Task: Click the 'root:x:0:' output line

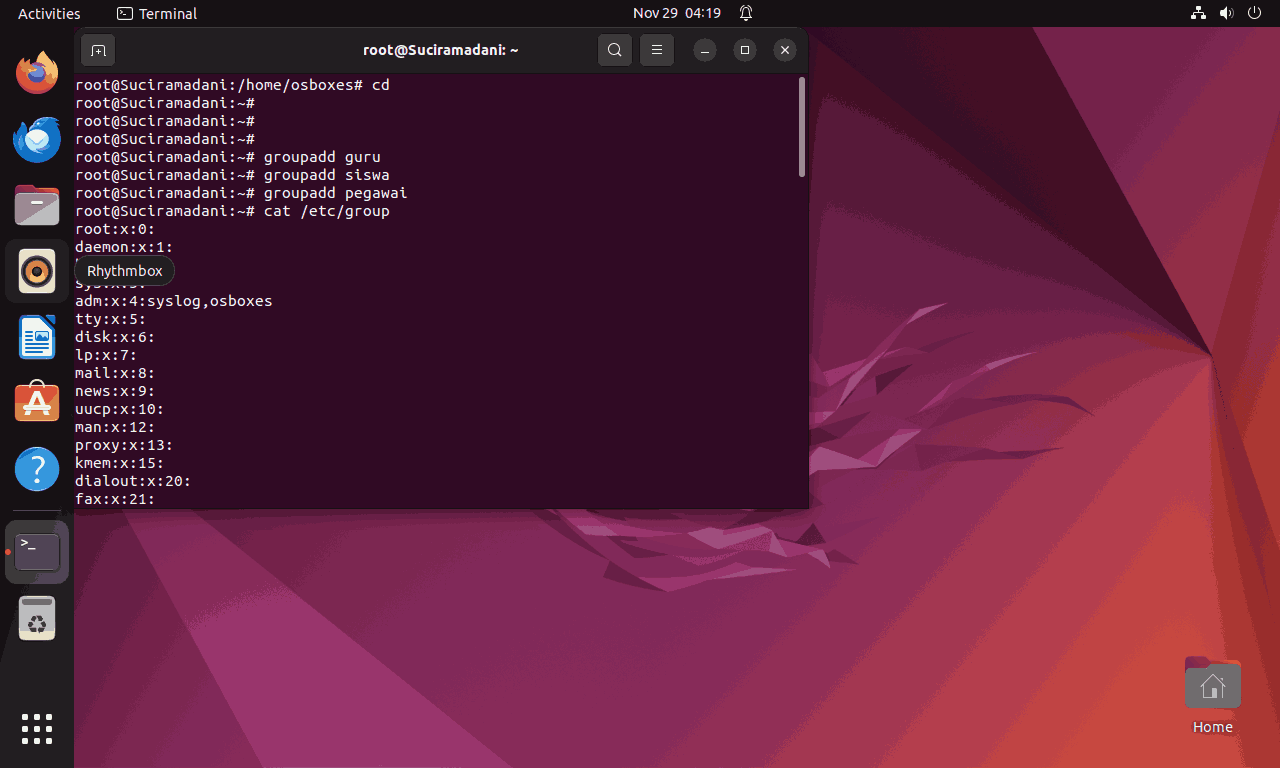Action: (115, 229)
